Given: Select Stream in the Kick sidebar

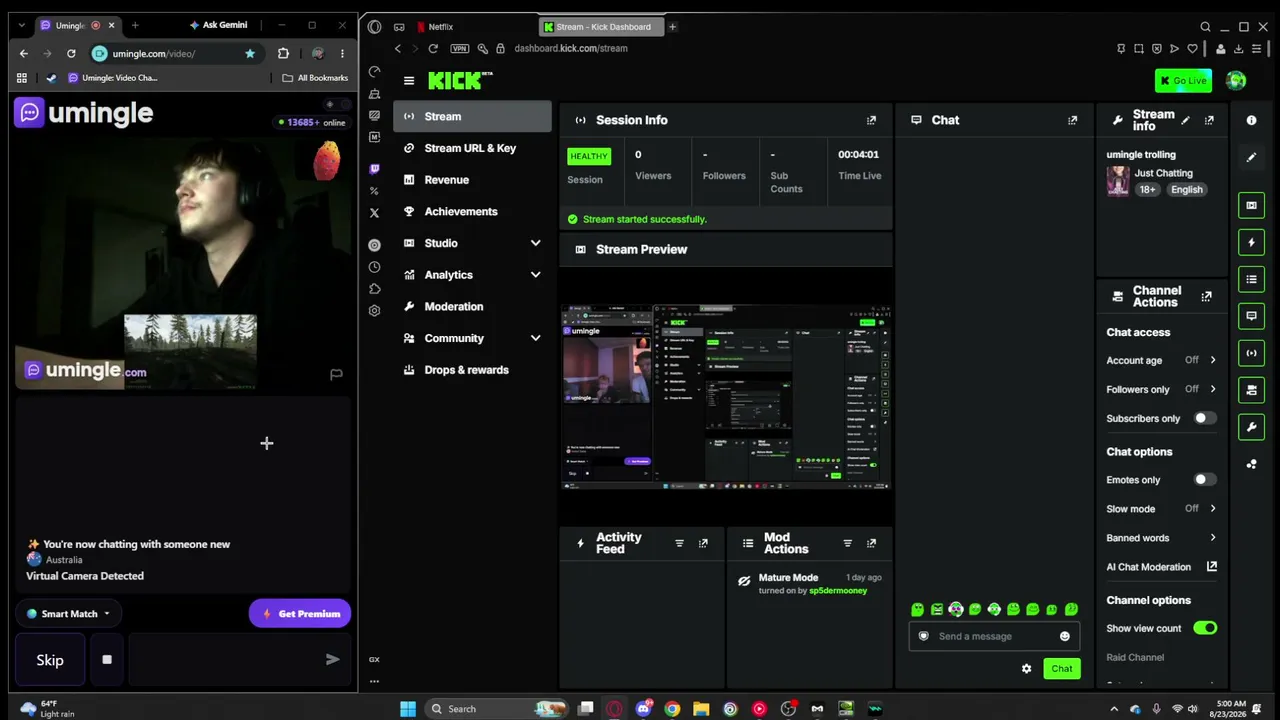Looking at the screenshot, I should 472,116.
